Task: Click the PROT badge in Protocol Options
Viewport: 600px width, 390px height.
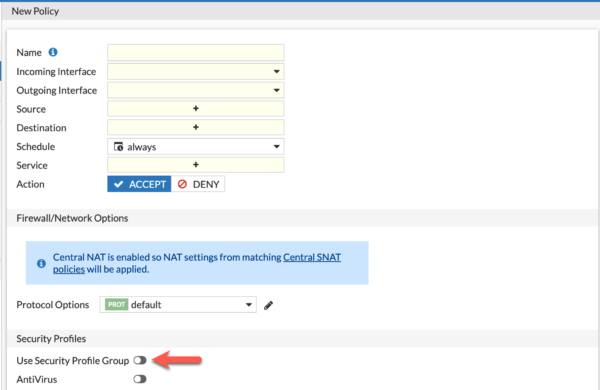Action: pyautogui.click(x=116, y=305)
